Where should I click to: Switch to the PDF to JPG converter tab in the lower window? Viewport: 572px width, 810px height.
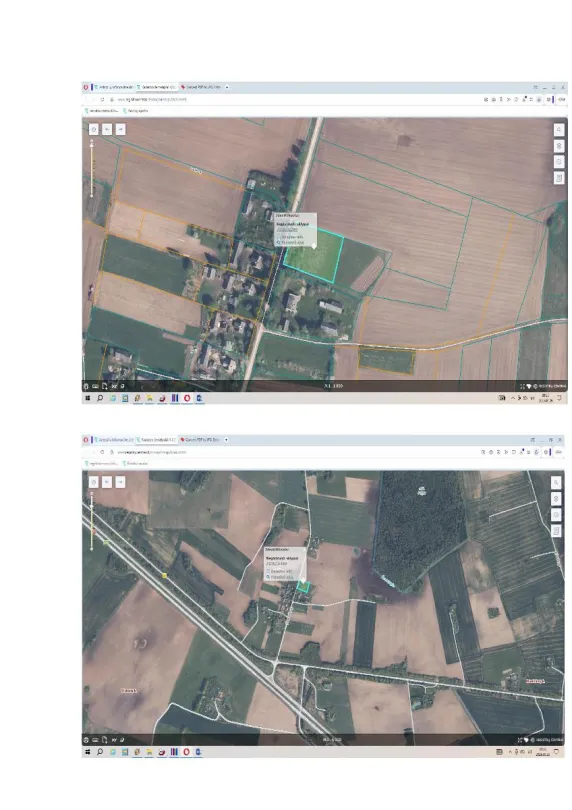[x=199, y=440]
